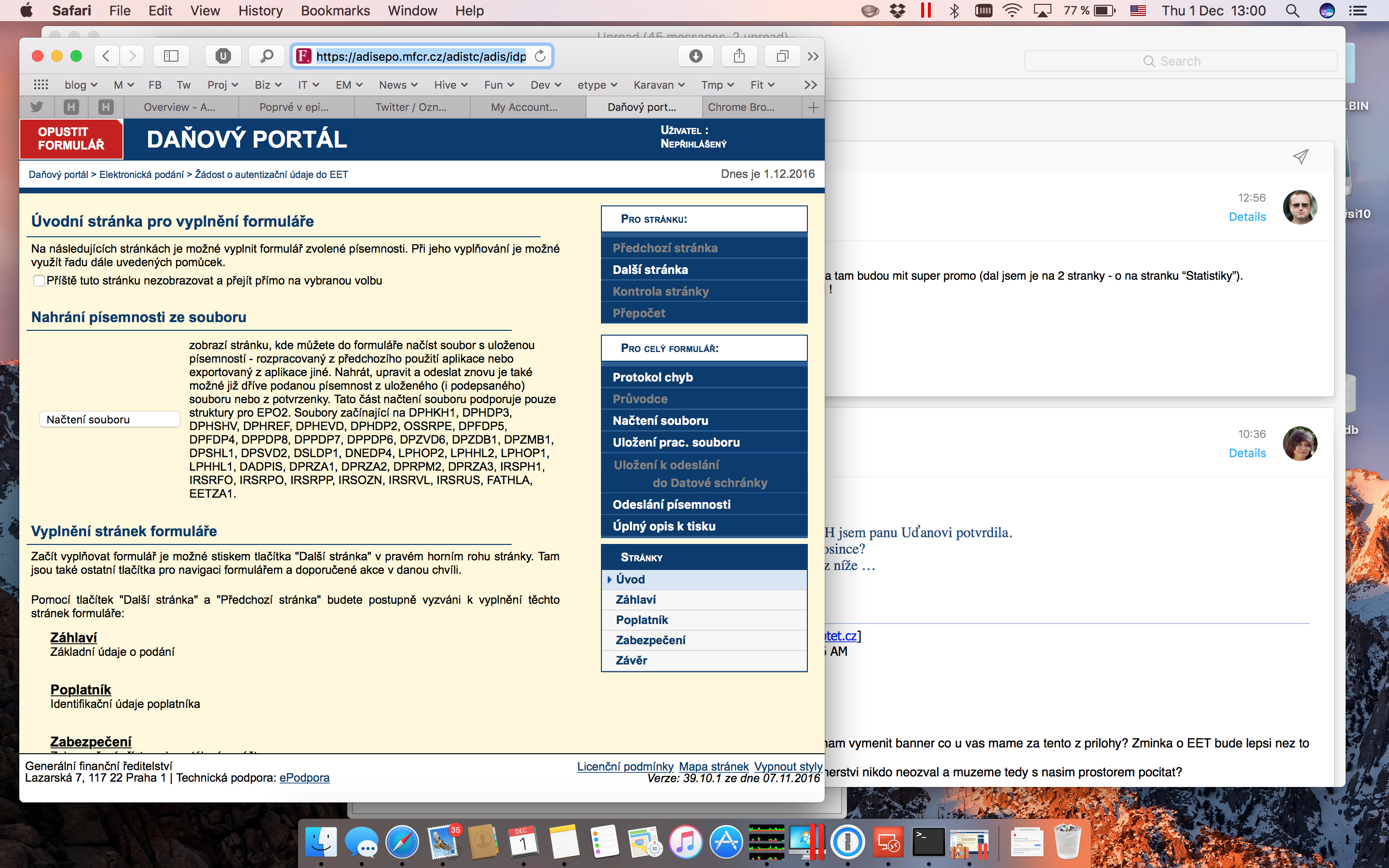Click Safari sidebar toggle icon
The width and height of the screenshot is (1389, 868).
pos(171,55)
